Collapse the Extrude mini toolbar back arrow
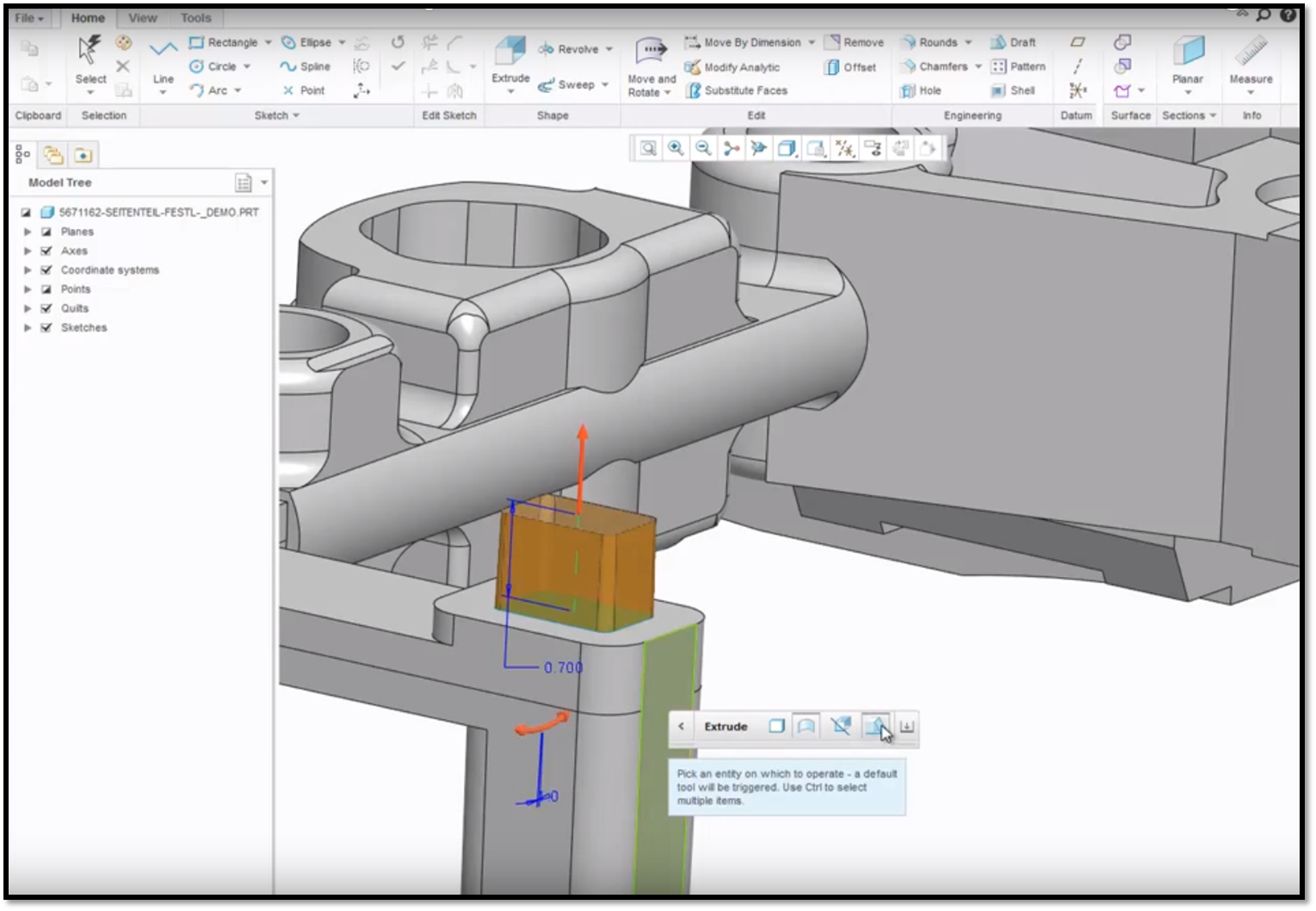Screen dimensions: 1316x911 click(681, 726)
